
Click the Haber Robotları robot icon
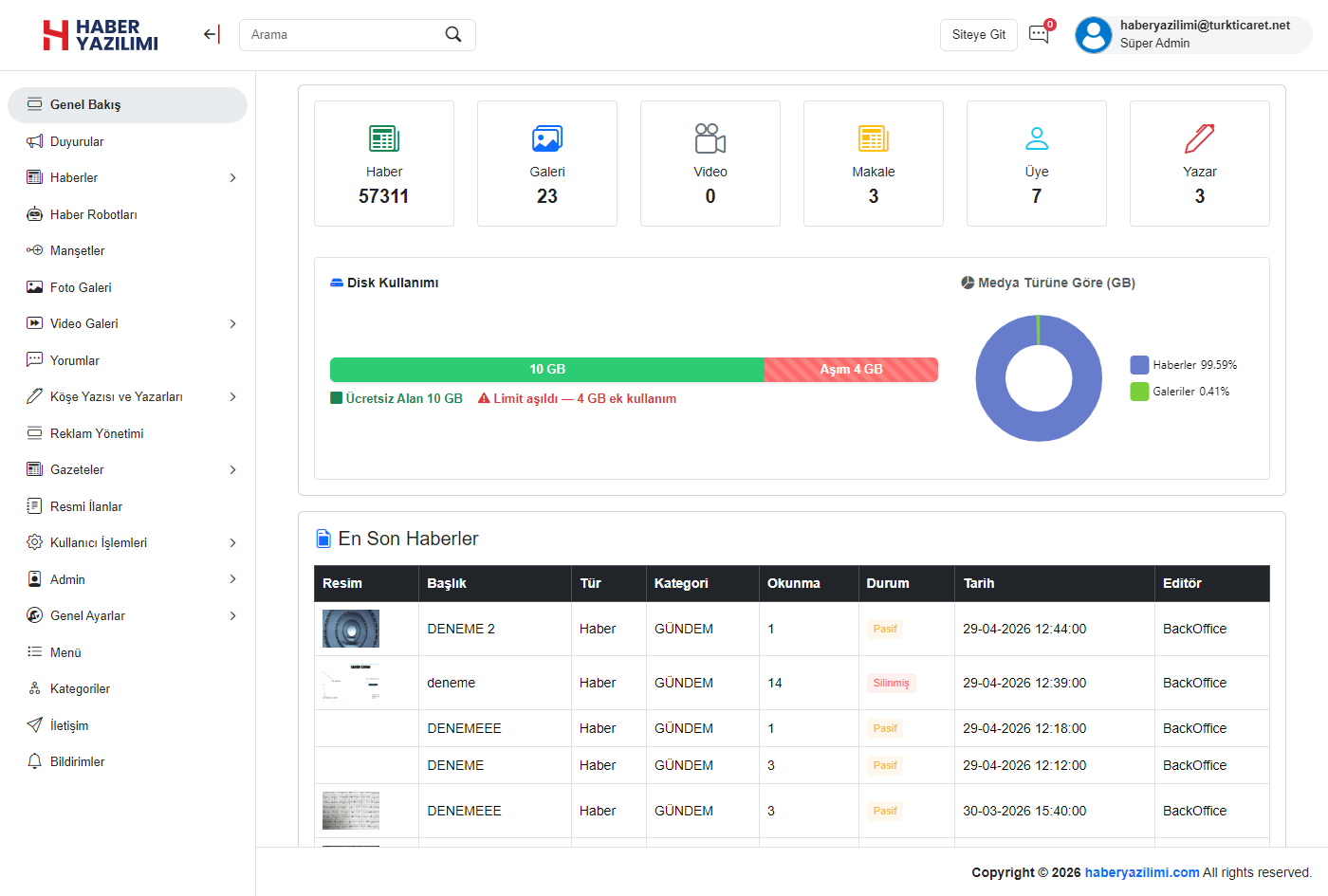35,214
